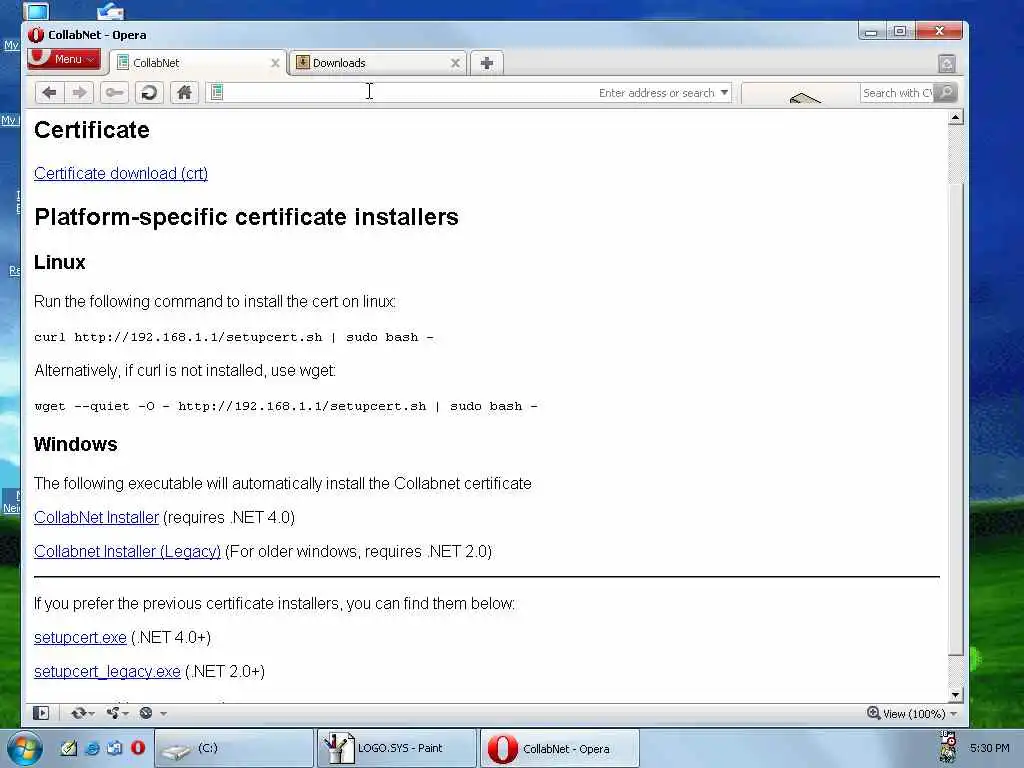Open Opera Link sync icon in status bar
This screenshot has height=768, width=1024.
point(79,713)
